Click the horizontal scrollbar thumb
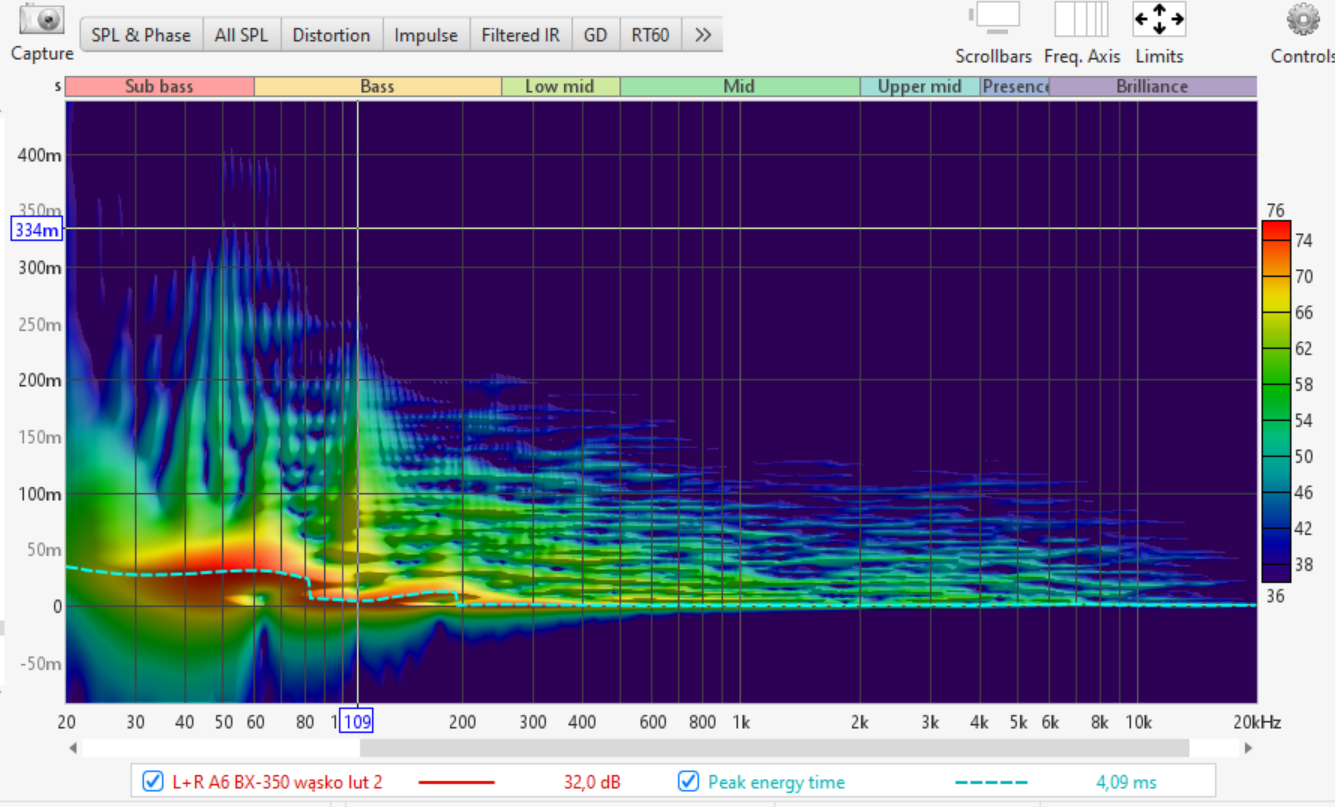 pos(774,748)
